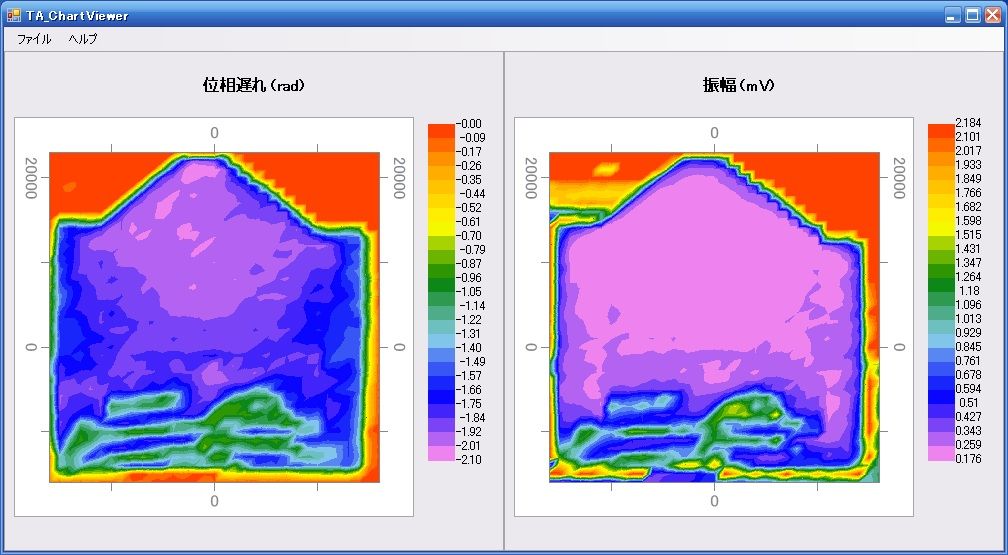Viewport: 1008px width, 555px height.
Task: Click the -1.49 legend value
Action: (472, 361)
